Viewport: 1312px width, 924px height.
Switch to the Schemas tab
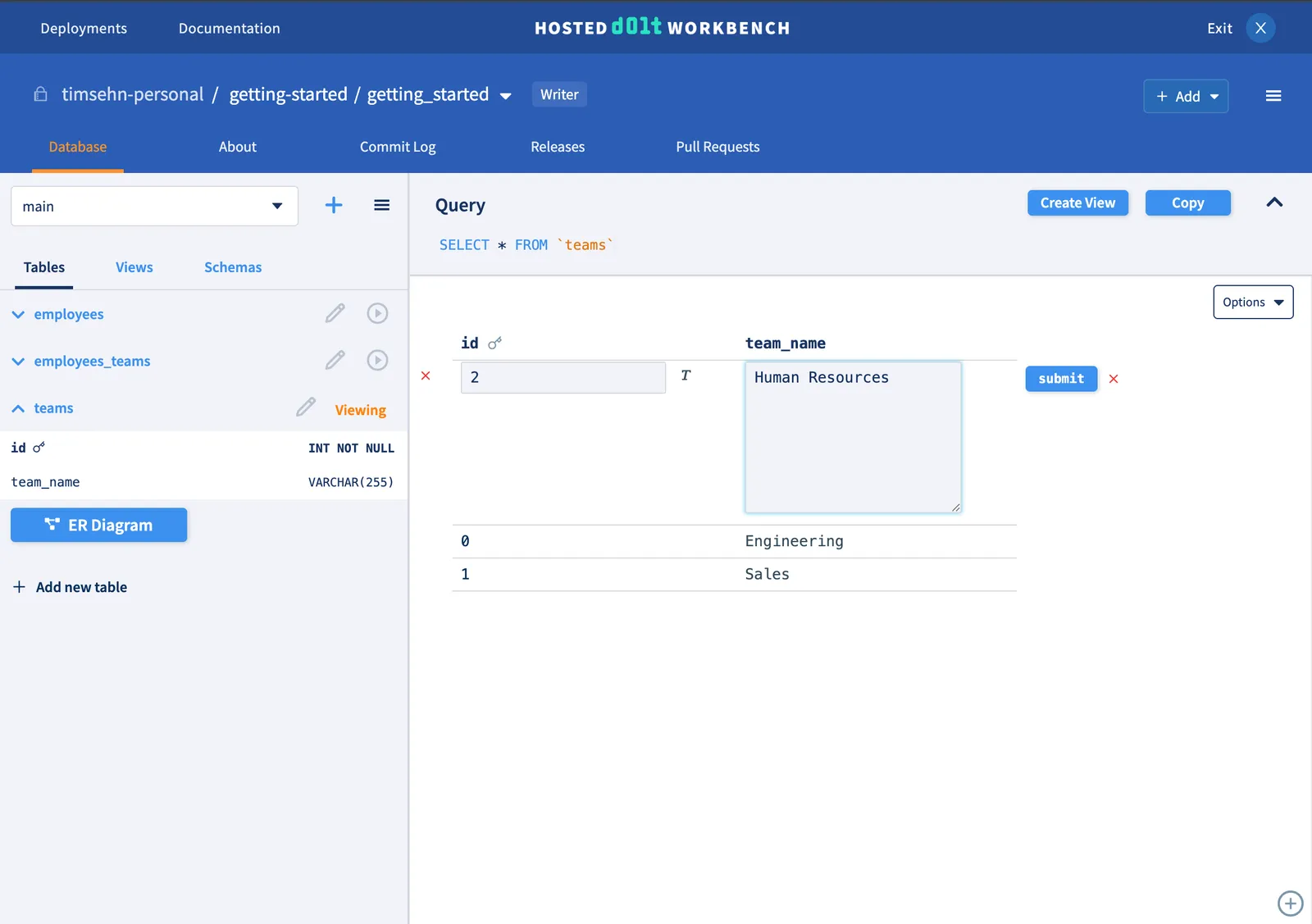click(233, 267)
